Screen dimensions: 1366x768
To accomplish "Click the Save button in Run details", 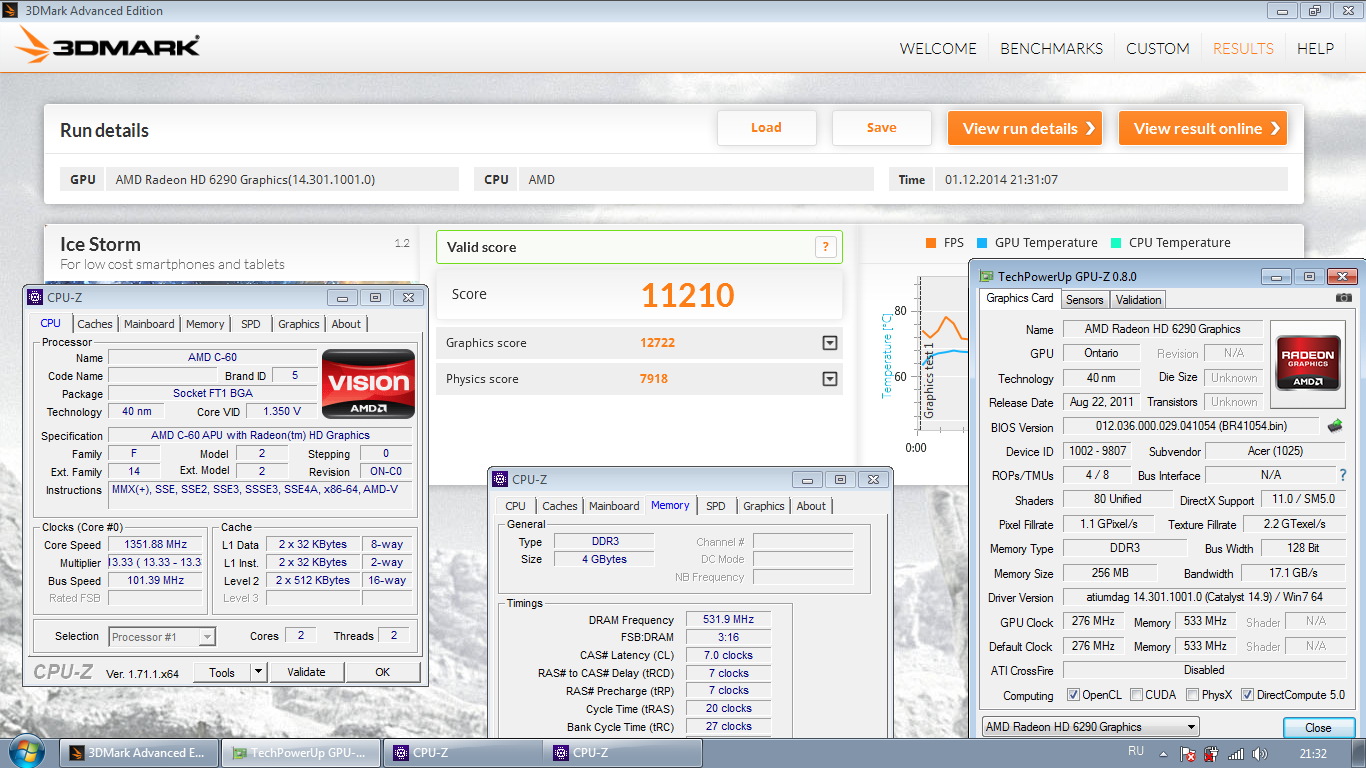I will tap(881, 128).
